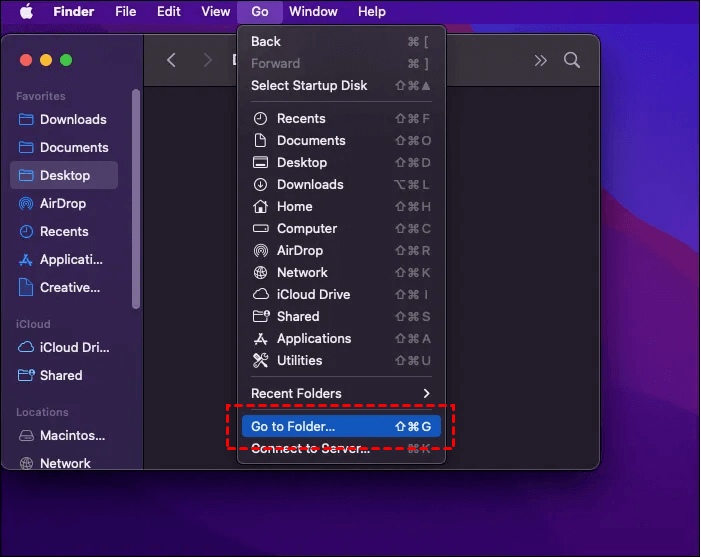Click the Applications icon in Go menu
This screenshot has width=701, height=558.
tap(260, 338)
